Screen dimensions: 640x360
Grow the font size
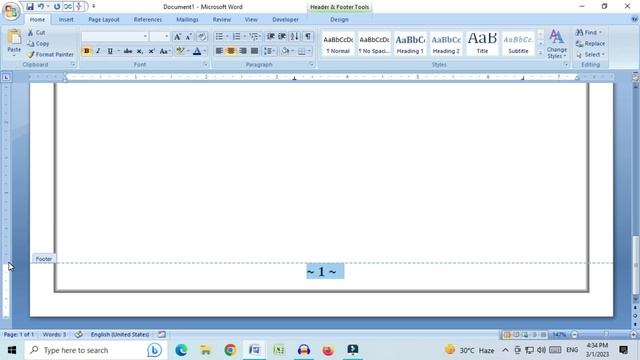point(177,37)
